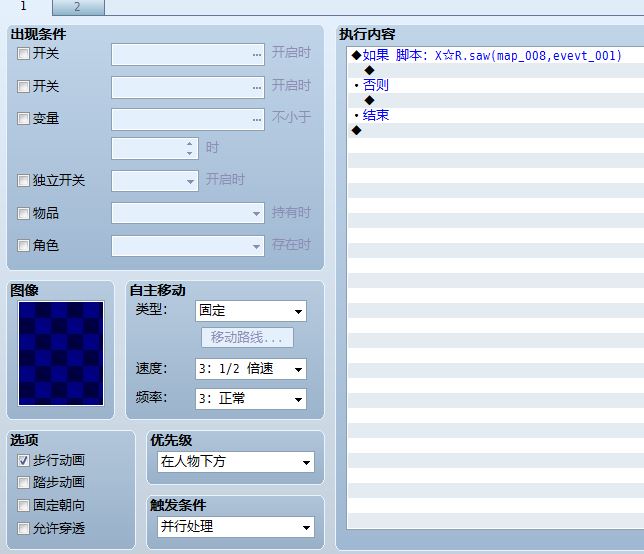Open the 优先级 priority dropdown

[236, 462]
